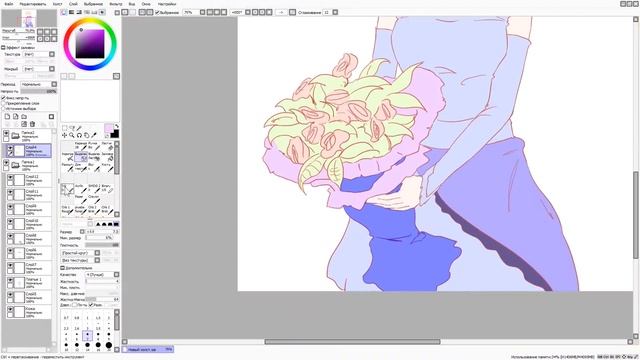Viewport: 640px width, 360px height.
Task: Open the Простой-круг brush shape dropdown
Action: point(80,253)
